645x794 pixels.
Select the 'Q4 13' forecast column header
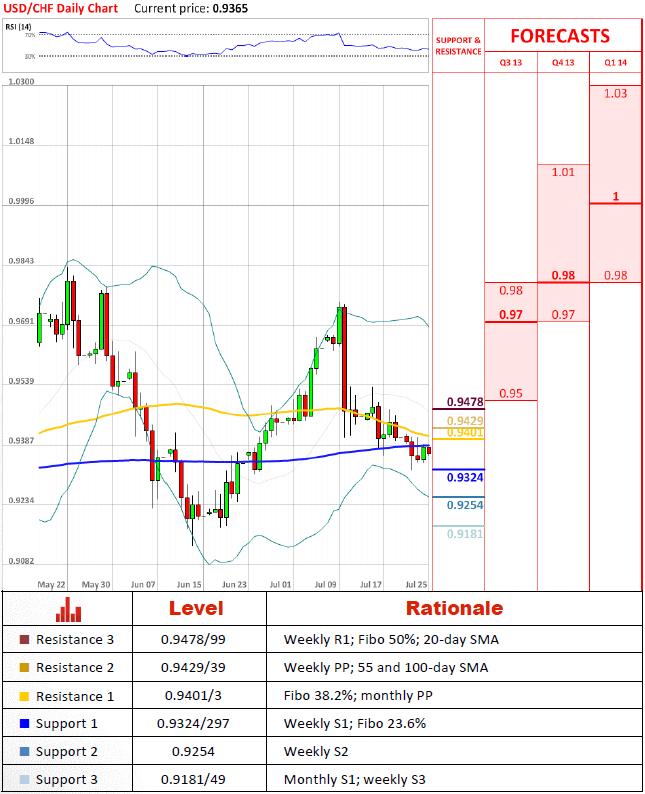pyautogui.click(x=563, y=62)
